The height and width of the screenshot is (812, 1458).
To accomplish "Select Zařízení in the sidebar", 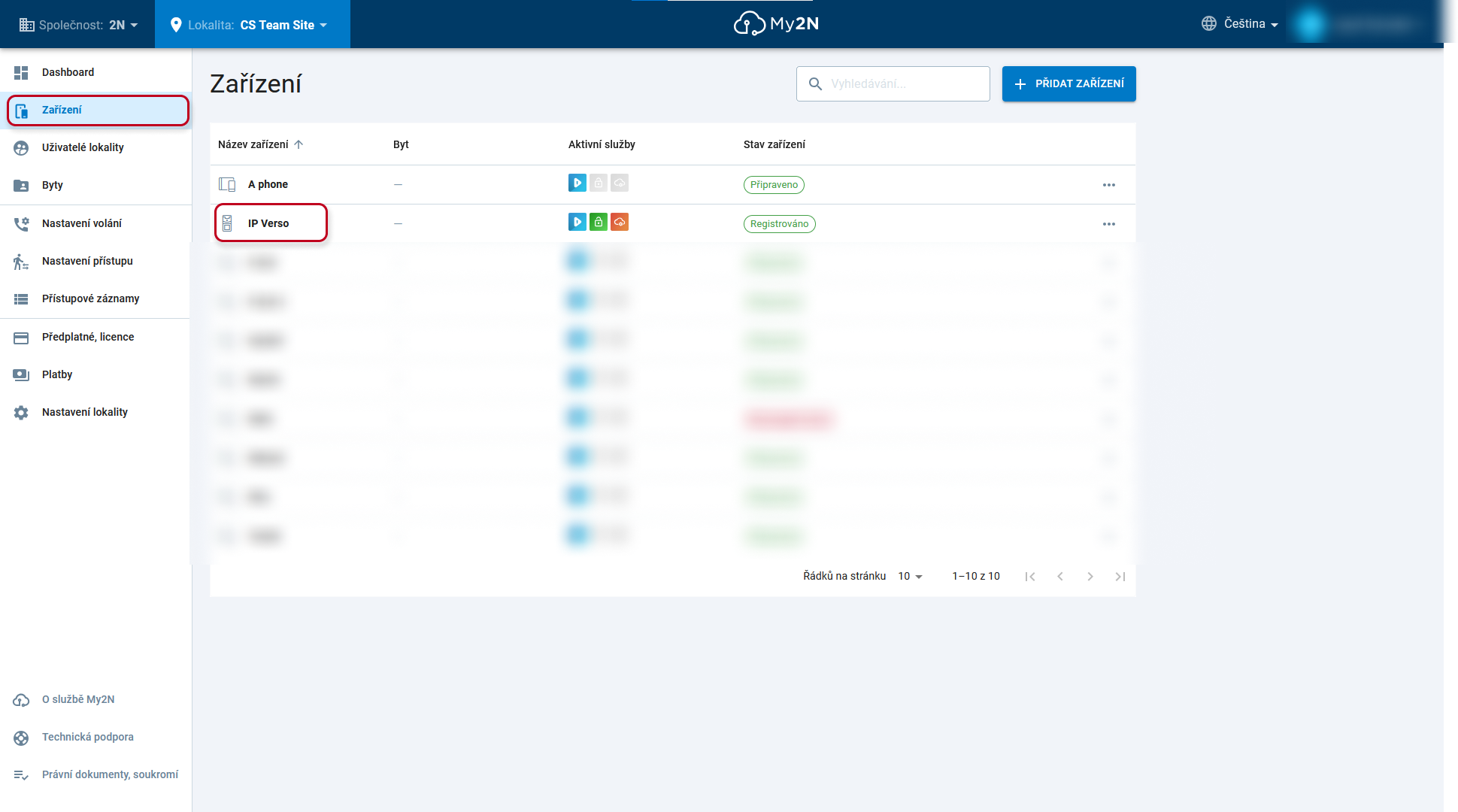I will (98, 111).
